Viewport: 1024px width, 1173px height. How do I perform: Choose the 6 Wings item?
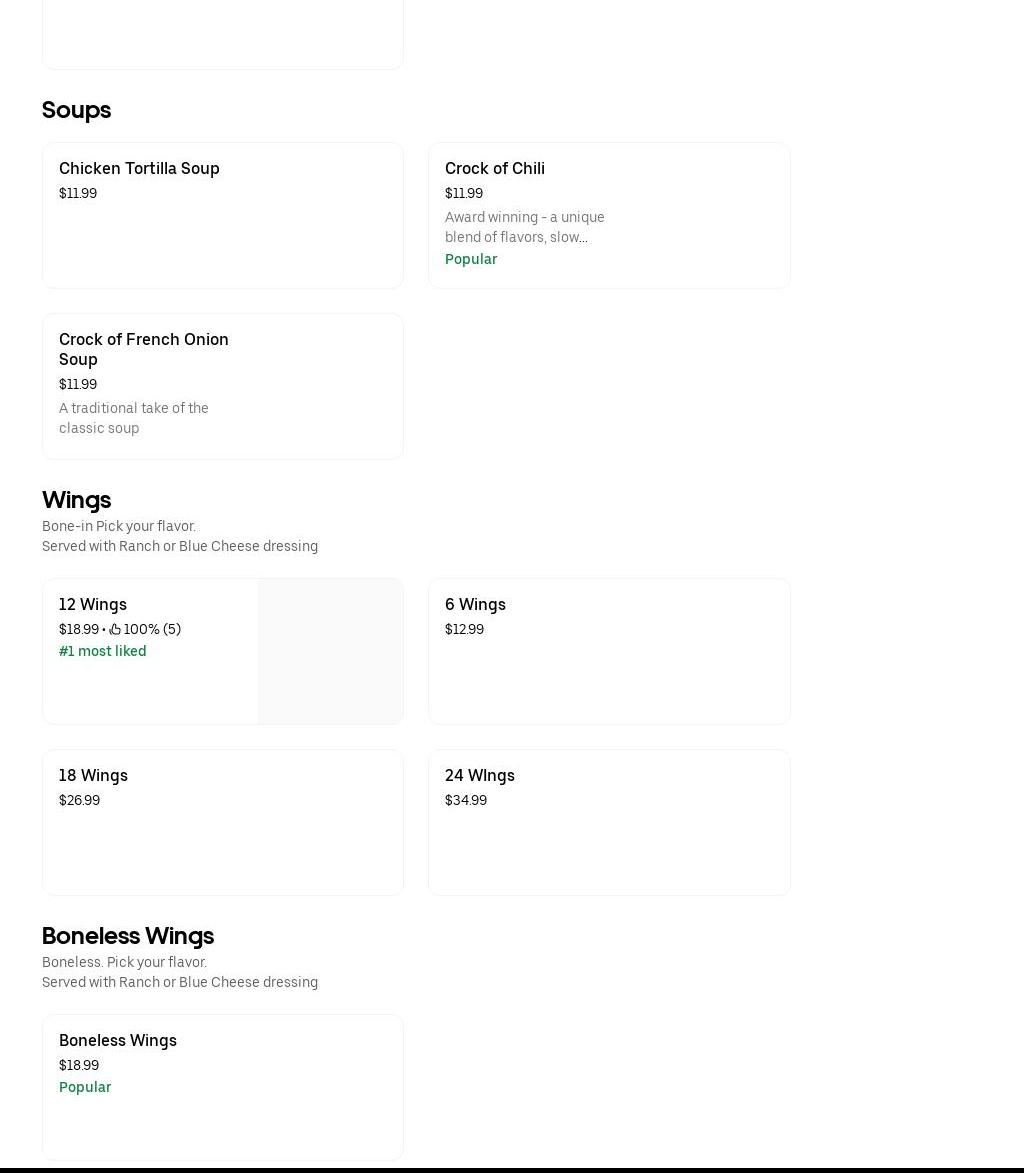click(609, 651)
